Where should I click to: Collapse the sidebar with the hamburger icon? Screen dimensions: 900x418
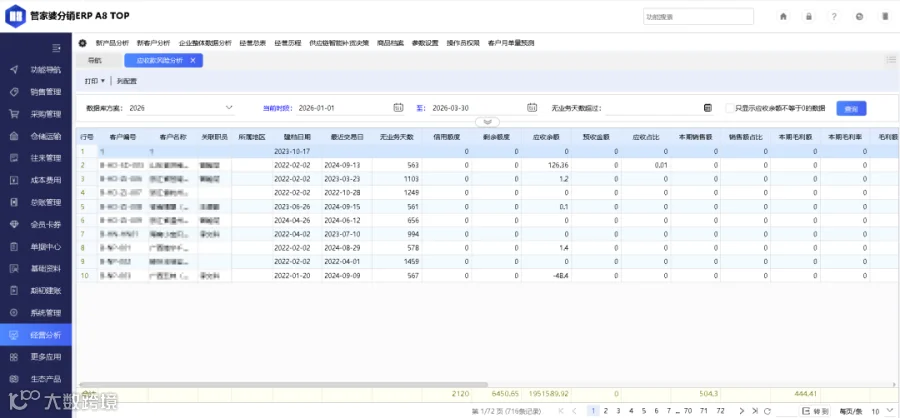point(56,48)
